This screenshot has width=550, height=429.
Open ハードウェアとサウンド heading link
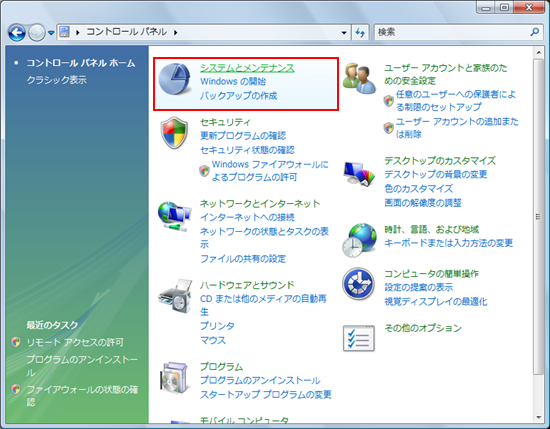pyautogui.click(x=247, y=285)
